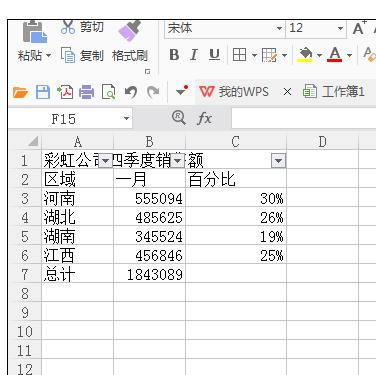
Task: Click cell containing 河南
Action: (78, 199)
